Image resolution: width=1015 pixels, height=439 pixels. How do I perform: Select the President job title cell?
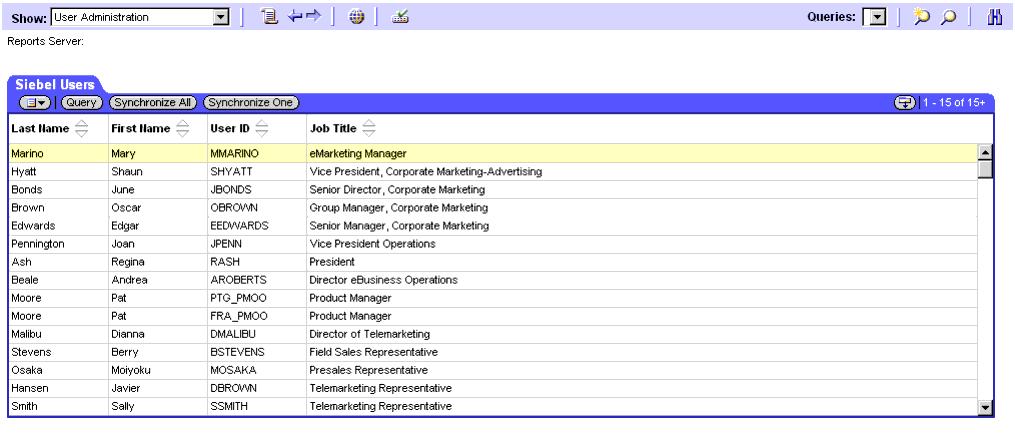(331, 262)
